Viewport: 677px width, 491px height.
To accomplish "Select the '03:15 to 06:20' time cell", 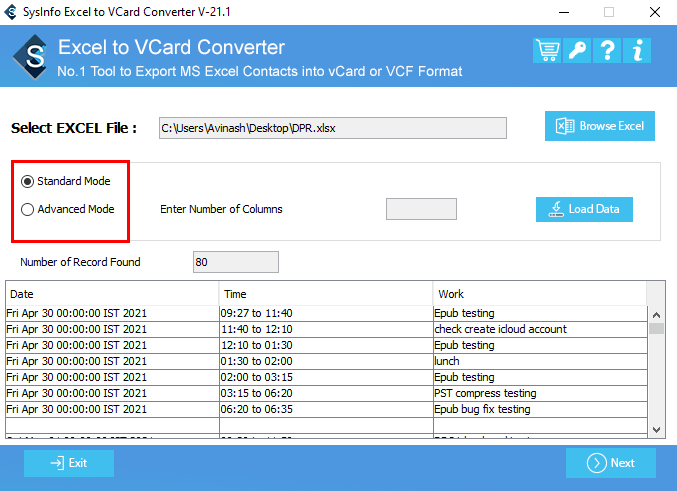I will (x=326, y=393).
